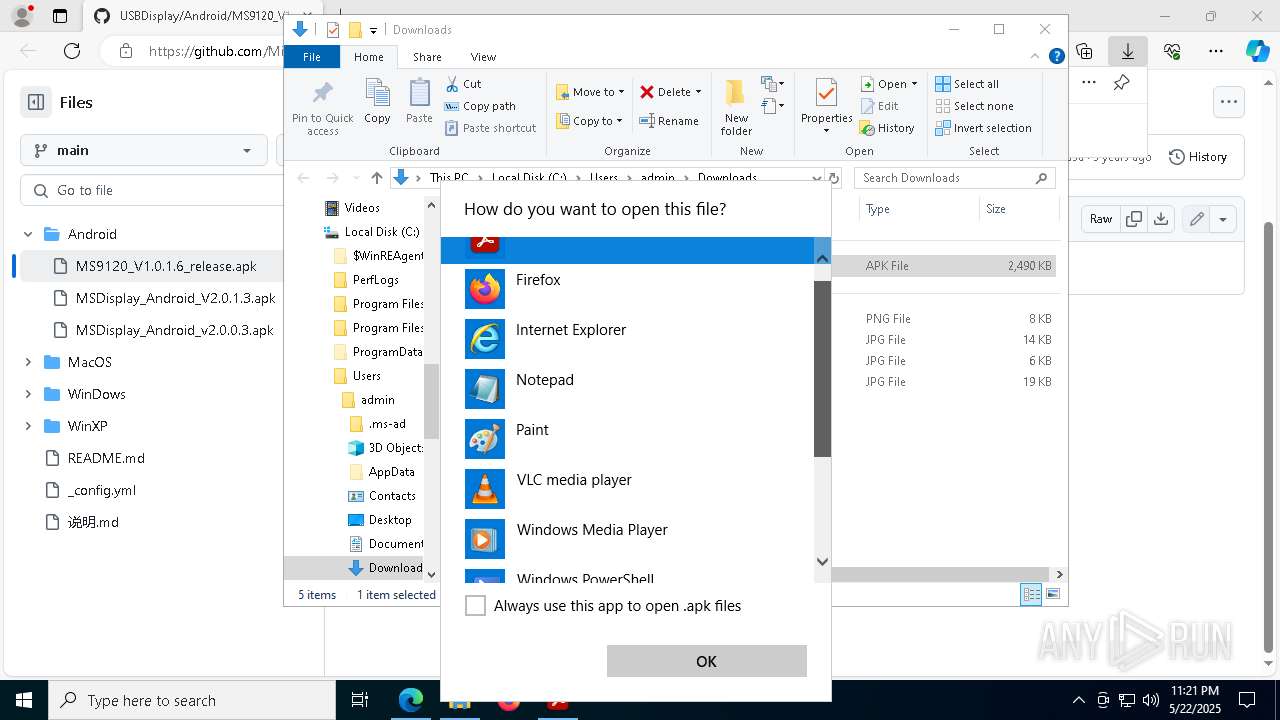
Task: Switch to the Share ribbon tab
Action: tap(427, 57)
